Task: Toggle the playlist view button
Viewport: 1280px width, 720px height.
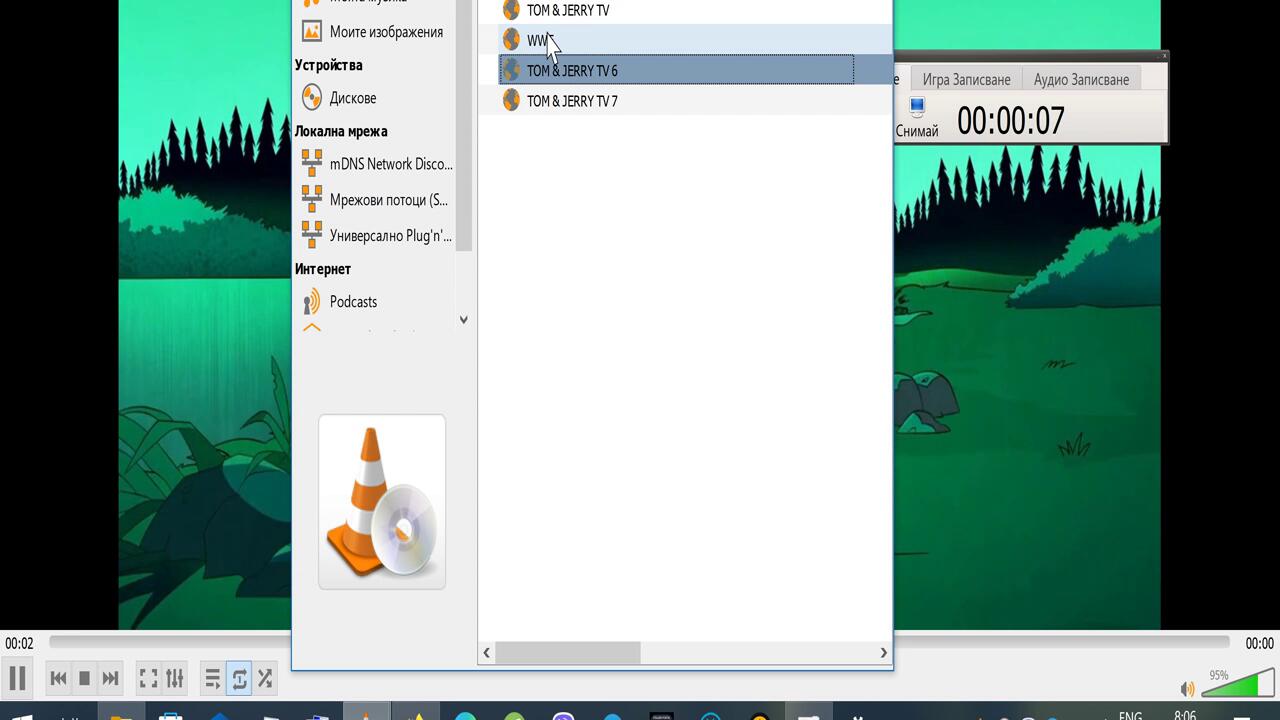Action: click(212, 679)
